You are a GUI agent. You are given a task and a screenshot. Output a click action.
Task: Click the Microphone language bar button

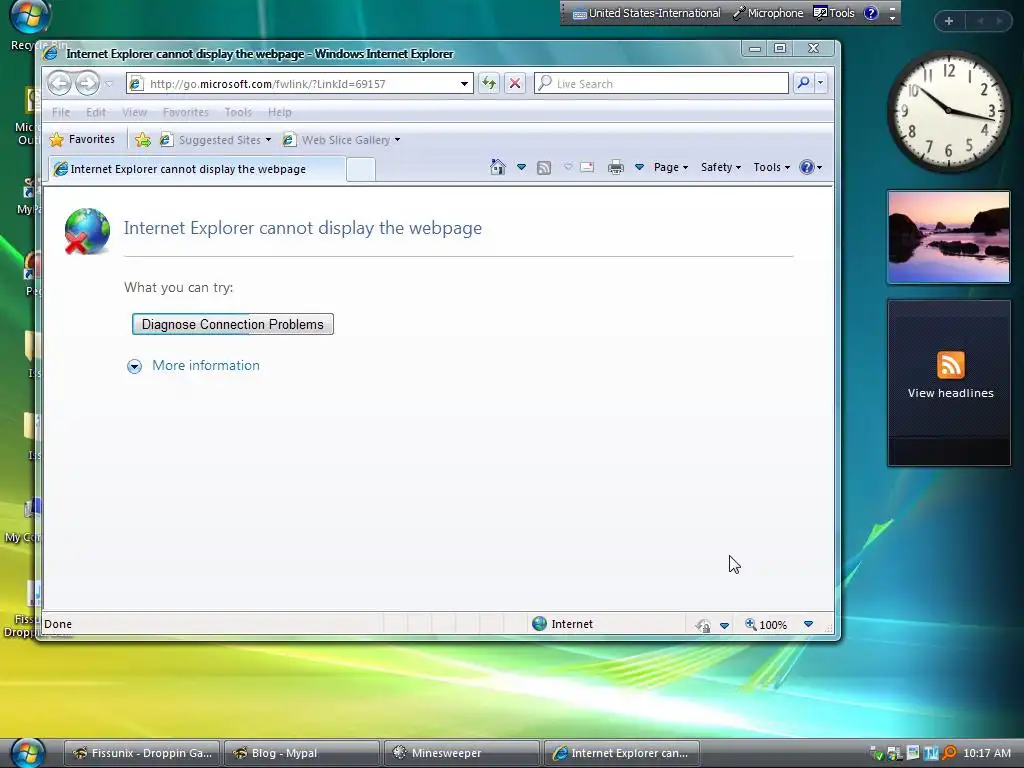click(x=768, y=13)
